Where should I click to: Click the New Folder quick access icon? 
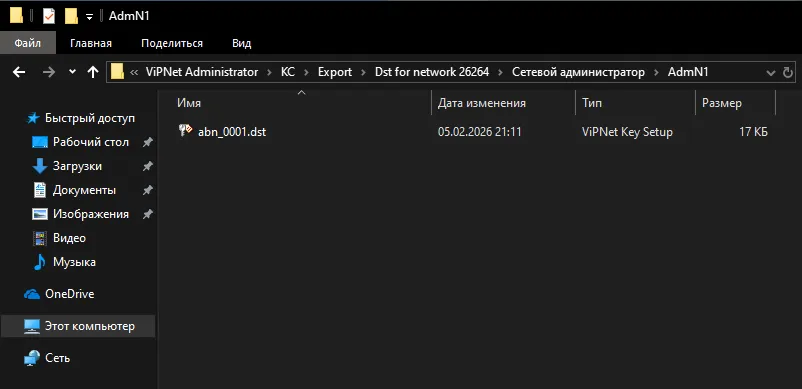pyautogui.click(x=71, y=16)
